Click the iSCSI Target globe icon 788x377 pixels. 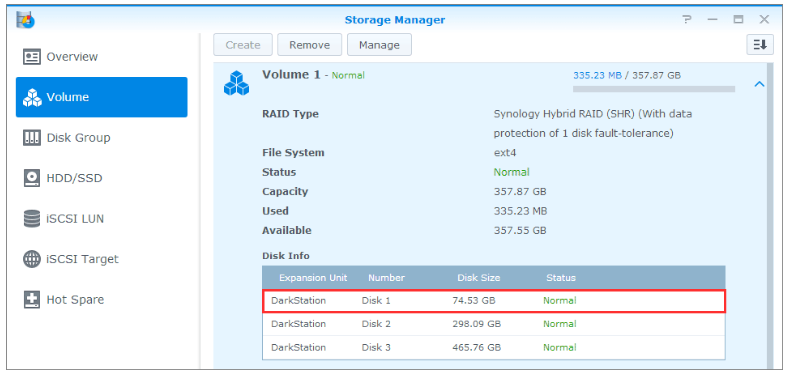32,259
